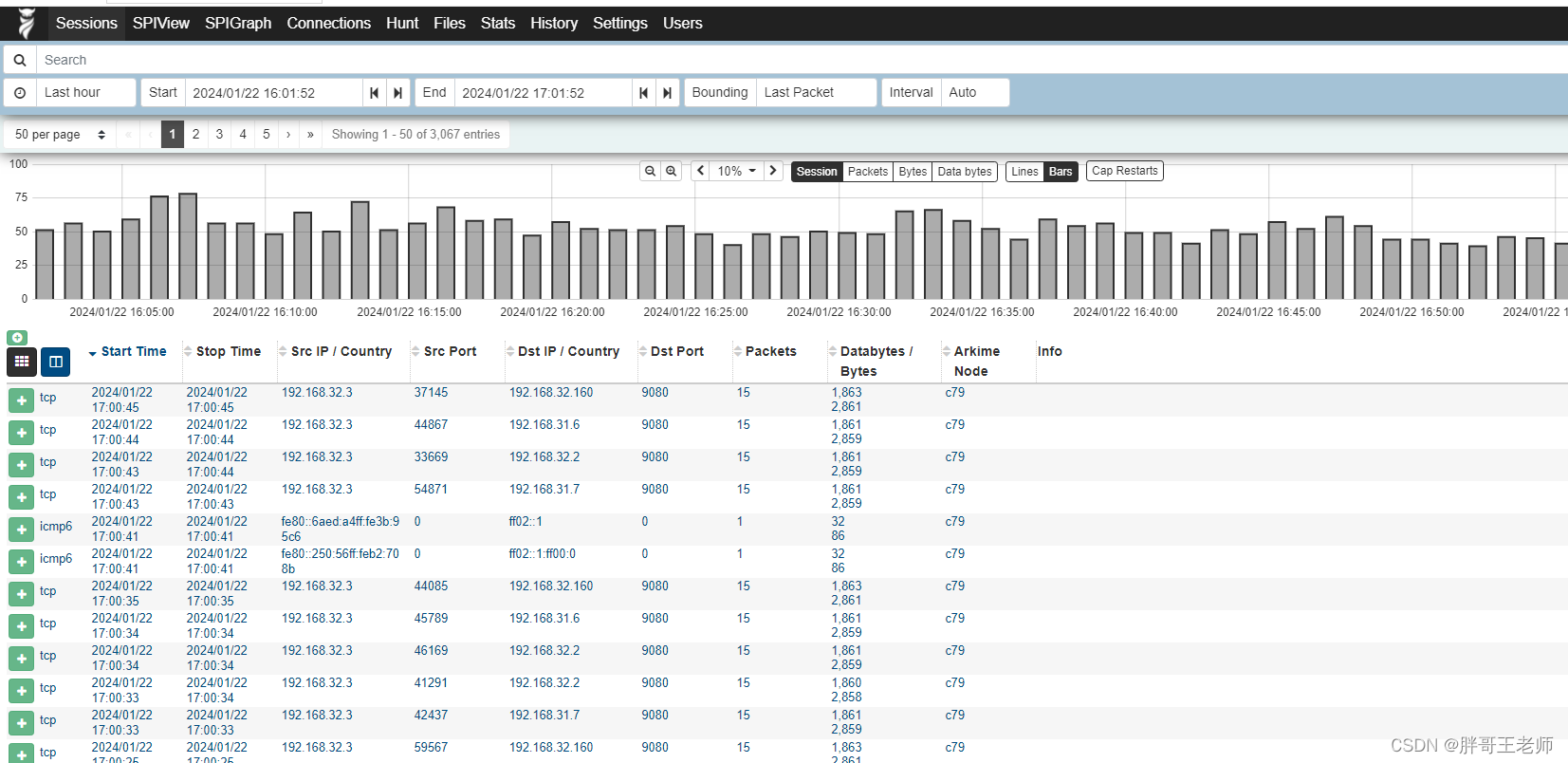The height and width of the screenshot is (763, 1568).
Task: Expand the icmp6 session to ff02::1:ff00:0
Action: pos(22,562)
